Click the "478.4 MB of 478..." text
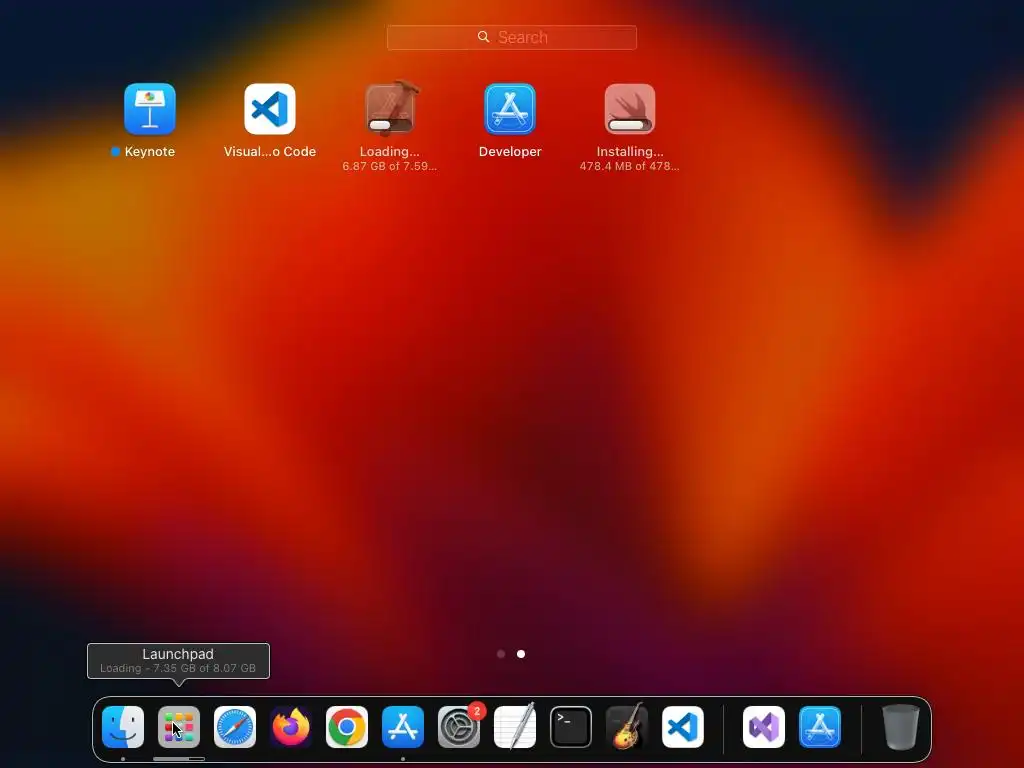 tap(630, 166)
